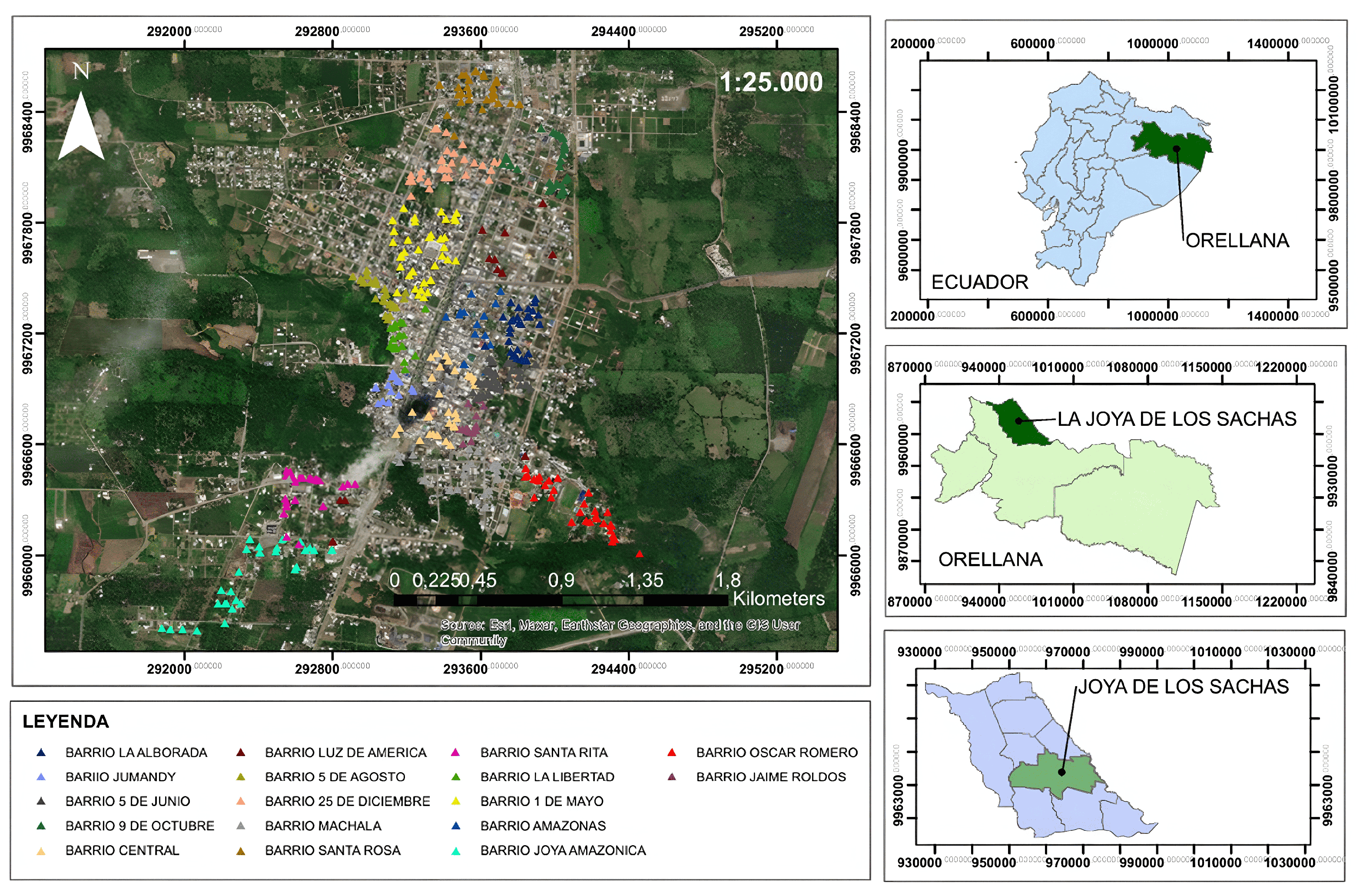The image size is (1363, 896).
Task: Click the Barrio 25 de Diciembre legend triangle
Action: tap(241, 801)
